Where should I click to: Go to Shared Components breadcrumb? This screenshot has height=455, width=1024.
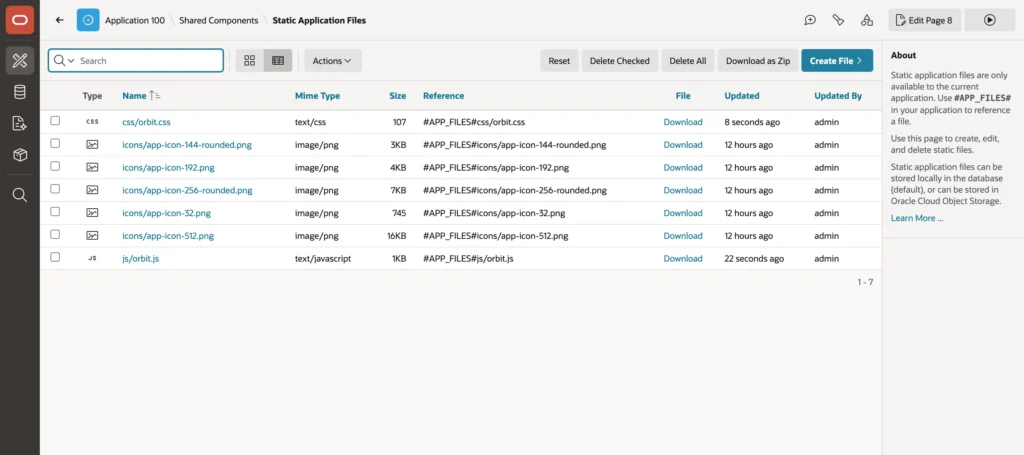pos(219,20)
